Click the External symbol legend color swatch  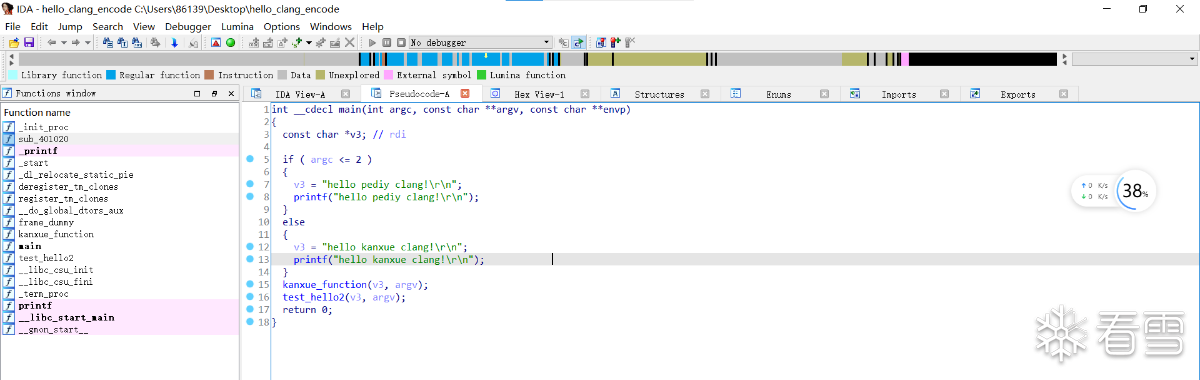[389, 75]
